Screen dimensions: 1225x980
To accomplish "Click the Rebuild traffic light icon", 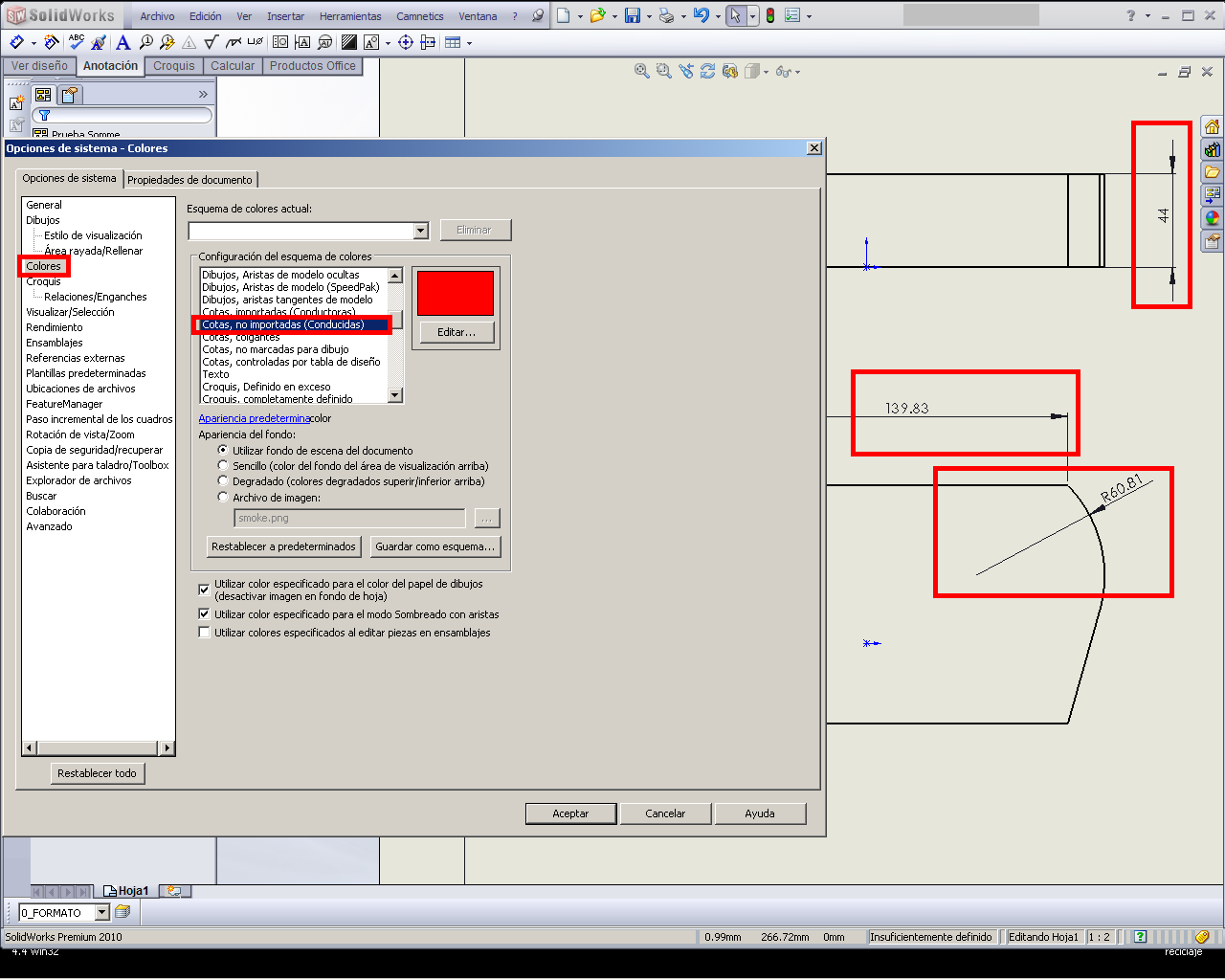I will pyautogui.click(x=770, y=15).
